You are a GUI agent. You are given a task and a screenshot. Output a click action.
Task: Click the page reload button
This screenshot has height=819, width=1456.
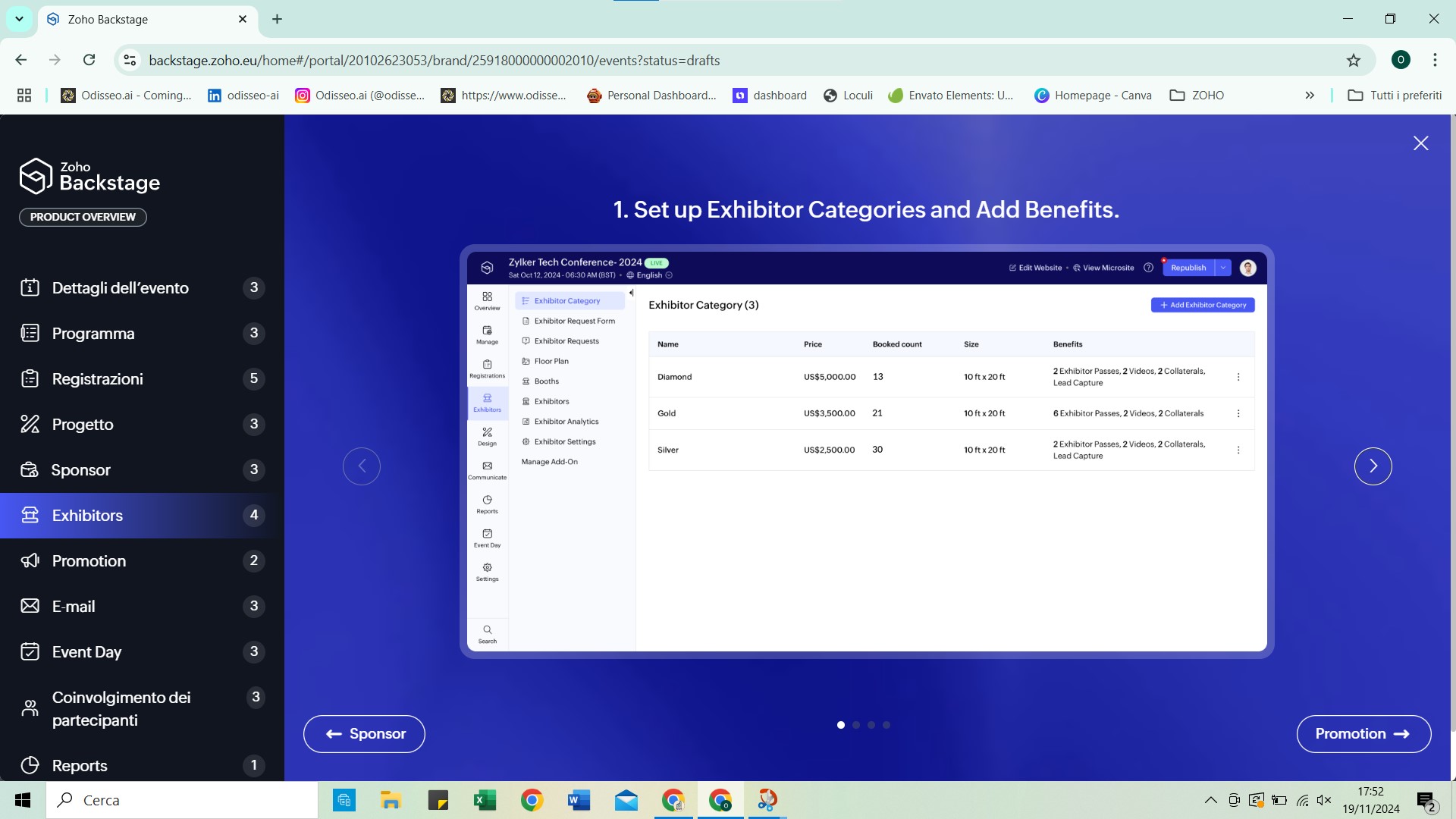(89, 60)
